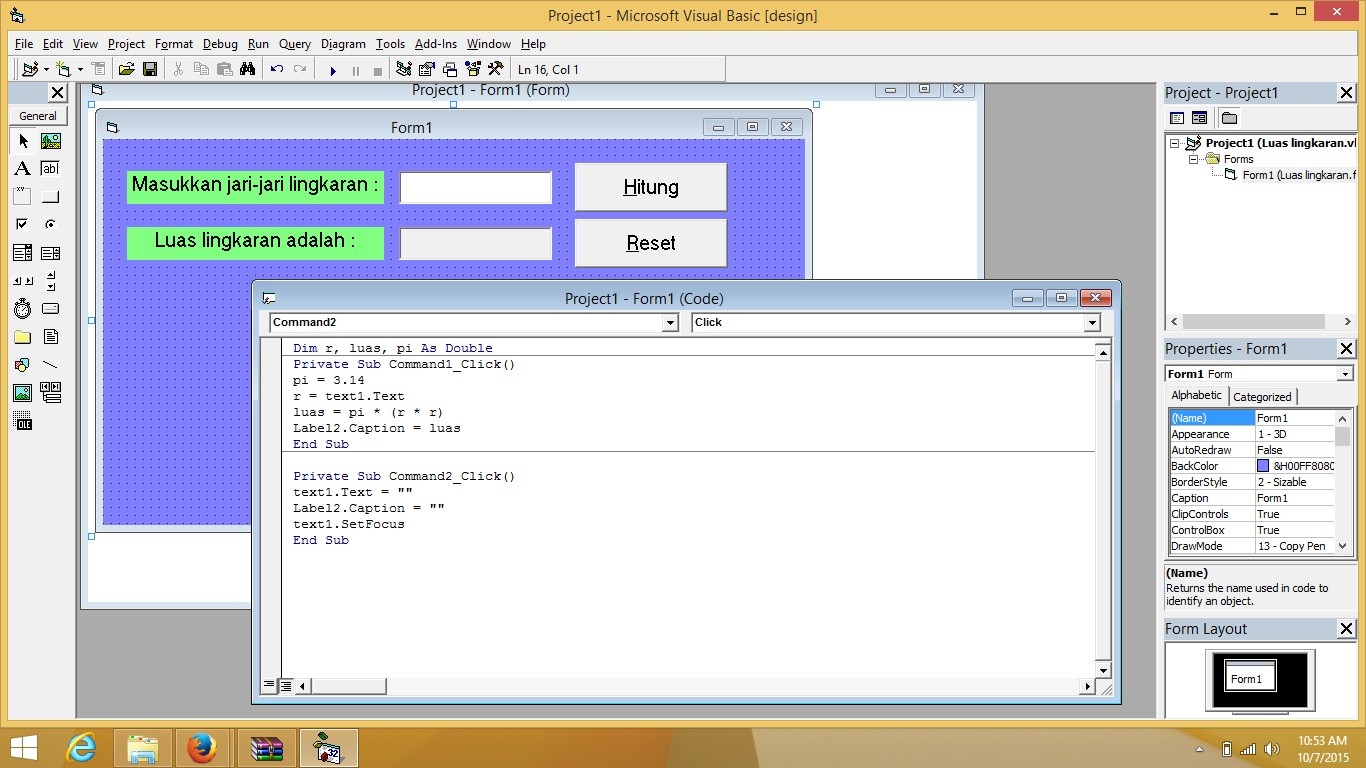The height and width of the screenshot is (768, 1366).
Task: Open the Tools menu
Action: pos(390,44)
